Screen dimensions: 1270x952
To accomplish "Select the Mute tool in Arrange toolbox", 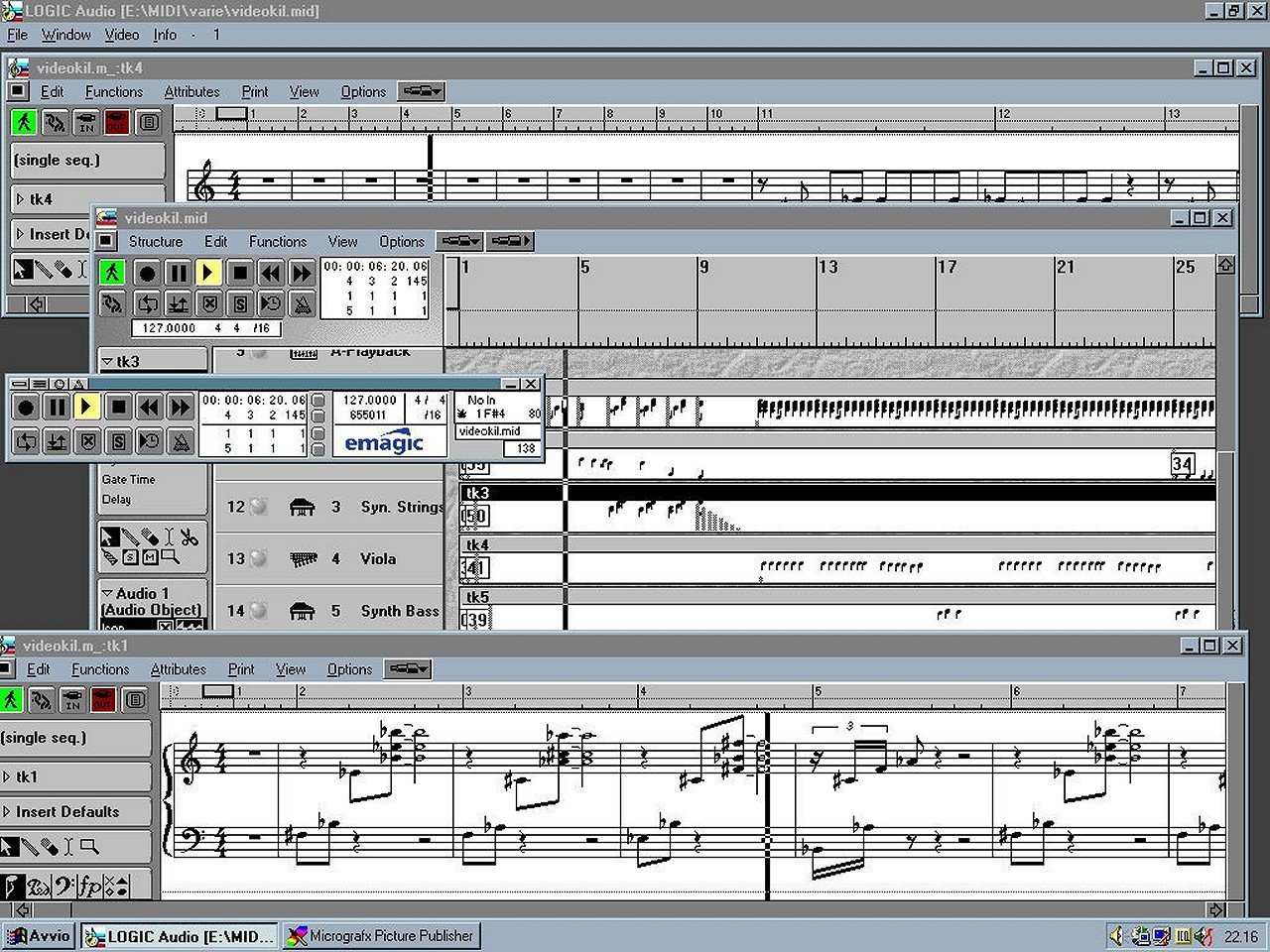I will (150, 557).
